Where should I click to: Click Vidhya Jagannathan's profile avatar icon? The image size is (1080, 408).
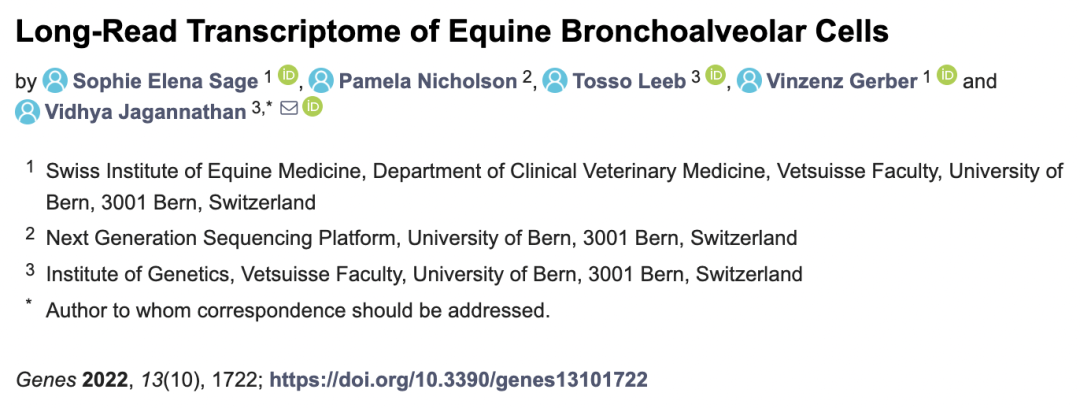tap(28, 112)
